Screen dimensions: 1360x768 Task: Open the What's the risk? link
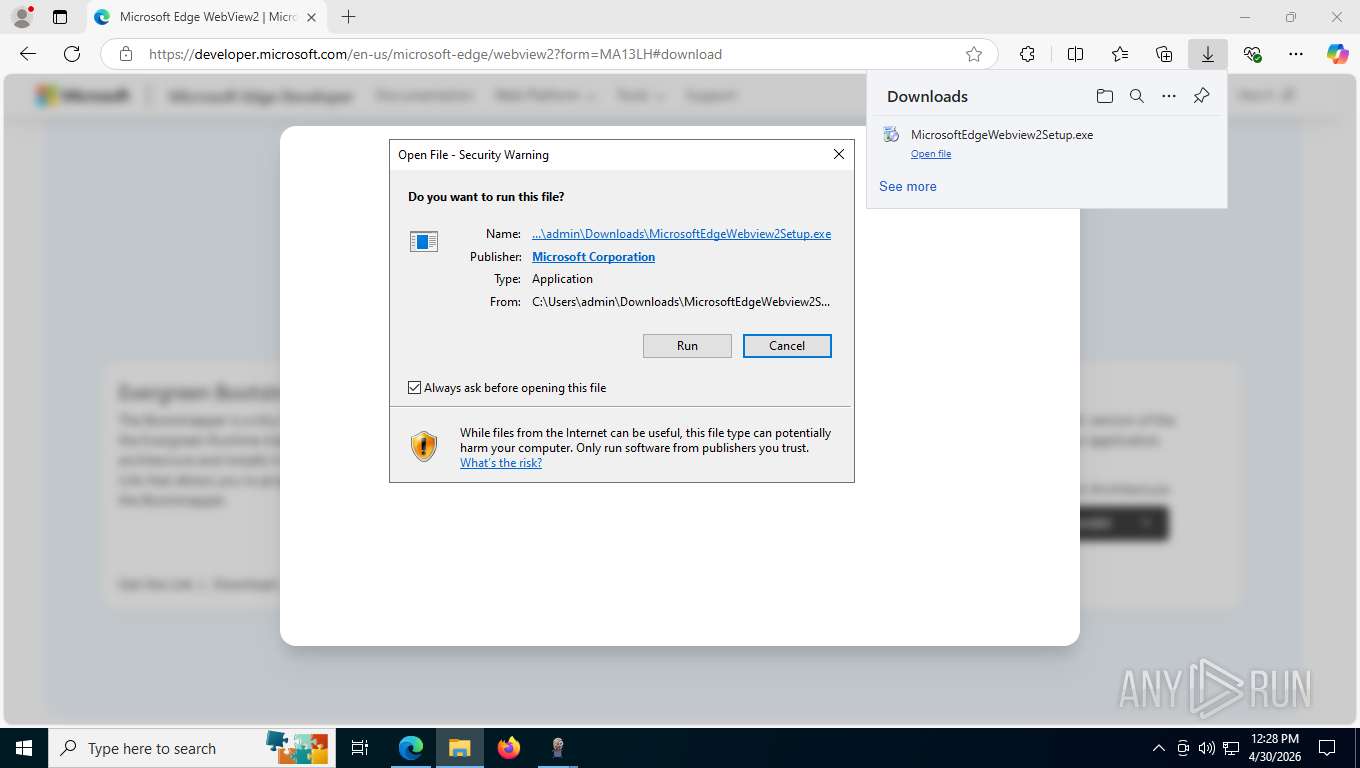click(501, 463)
